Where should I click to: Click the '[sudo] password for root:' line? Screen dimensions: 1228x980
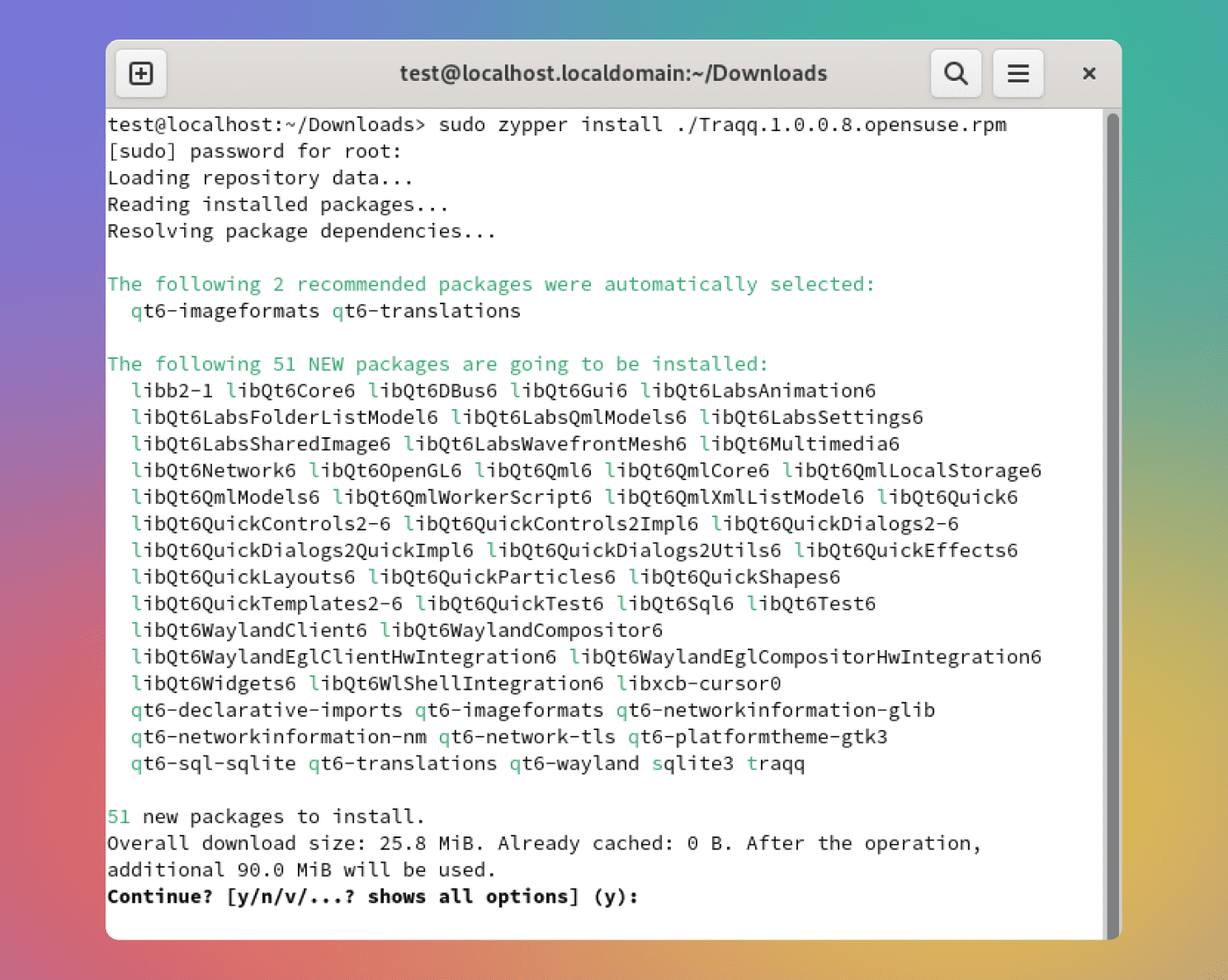[x=254, y=151]
